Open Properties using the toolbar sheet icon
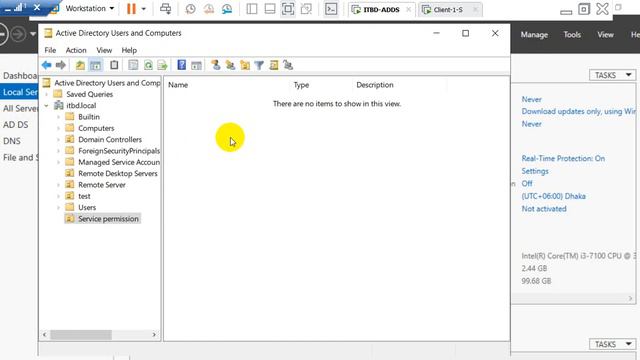The width and height of the screenshot is (640, 360). pos(133,65)
